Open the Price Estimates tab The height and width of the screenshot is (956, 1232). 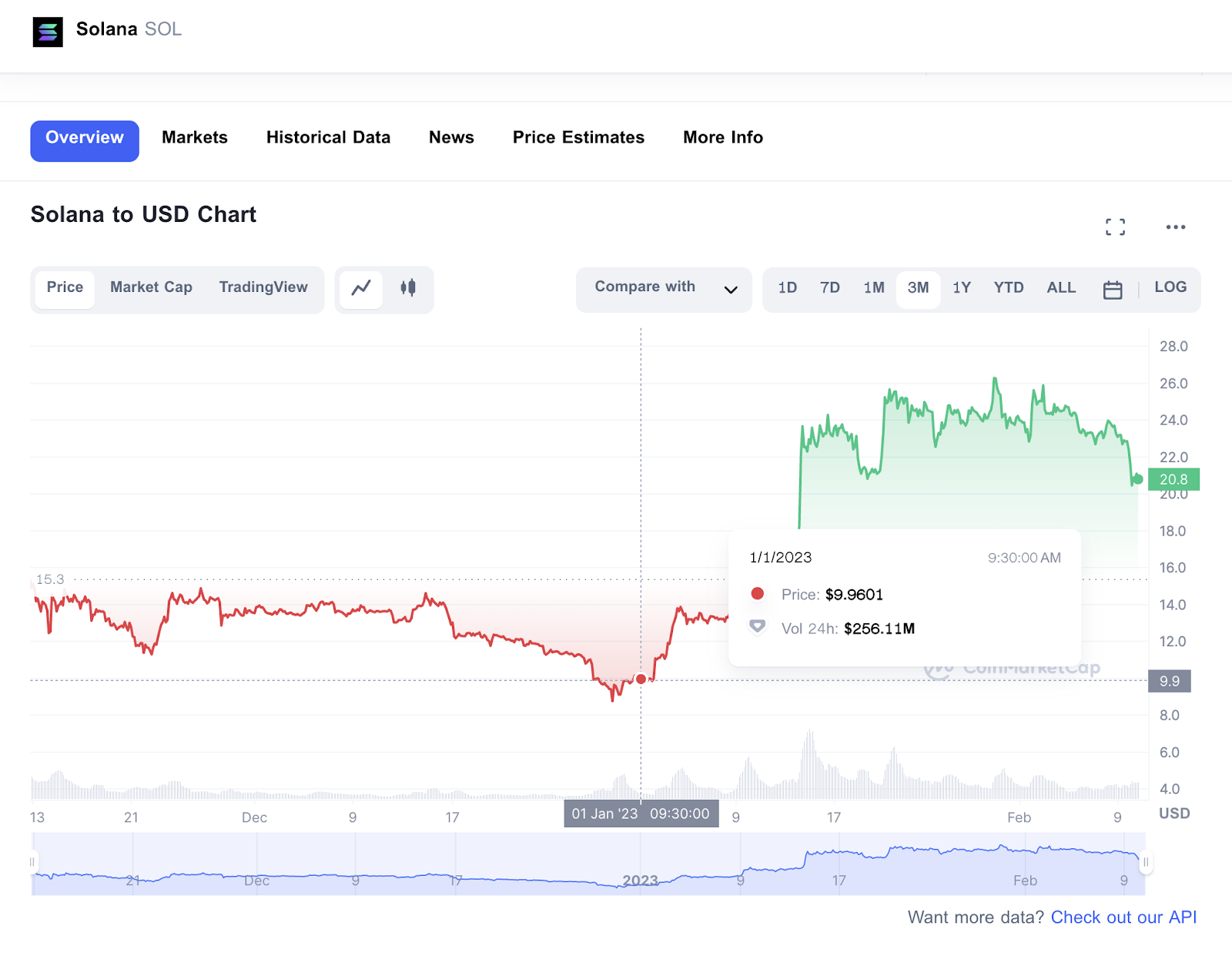click(579, 138)
